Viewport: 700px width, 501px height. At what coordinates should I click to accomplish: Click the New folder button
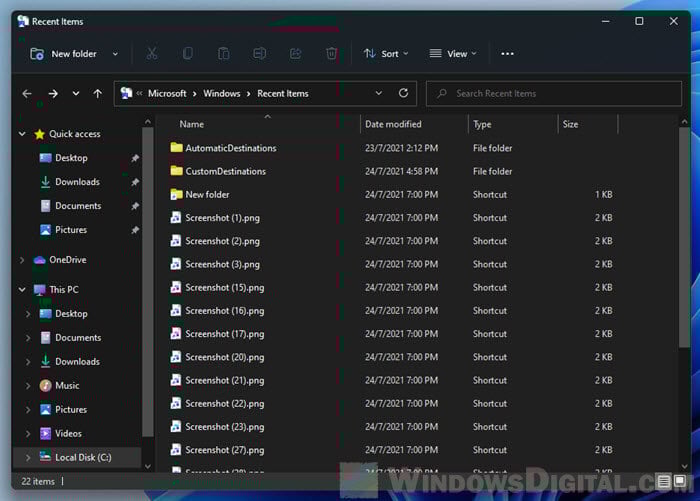(x=63, y=54)
